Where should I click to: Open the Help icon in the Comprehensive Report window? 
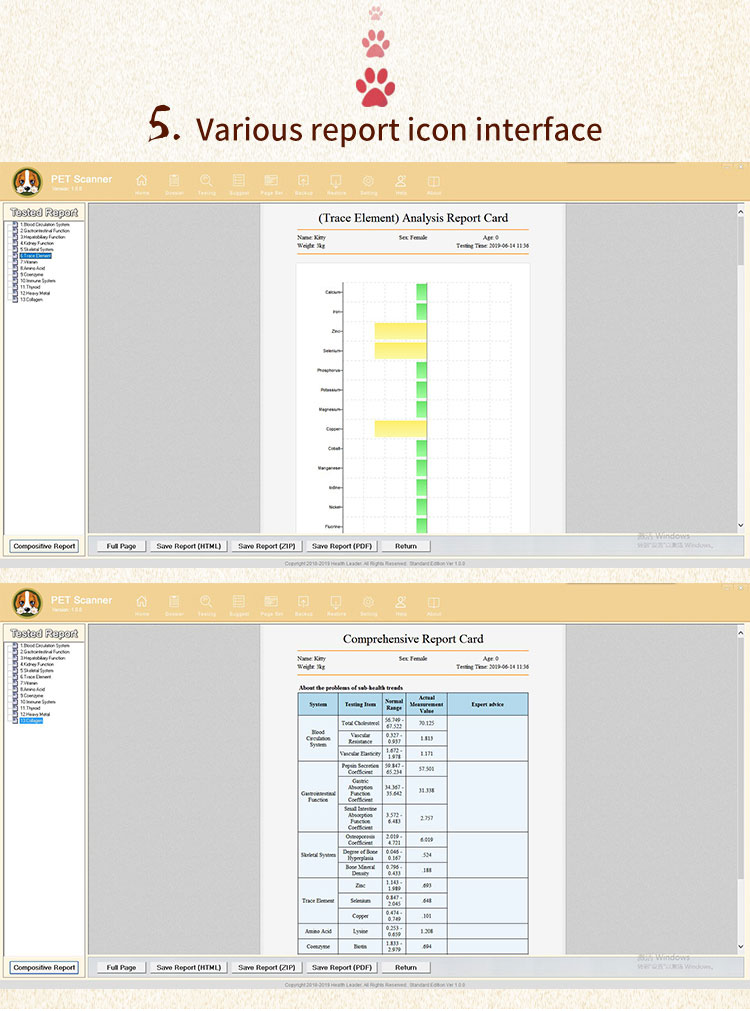click(x=400, y=605)
